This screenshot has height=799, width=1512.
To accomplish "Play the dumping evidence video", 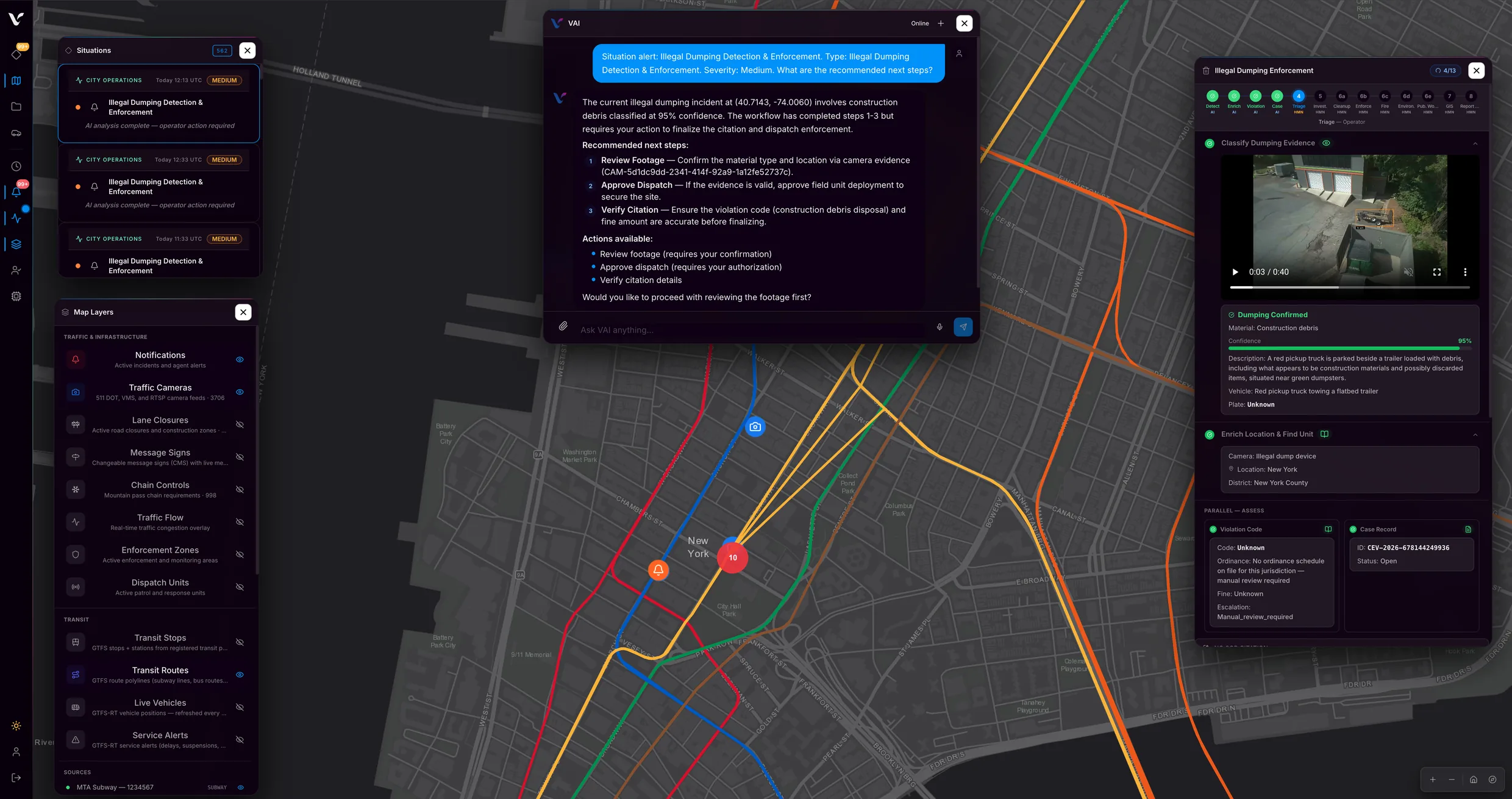I will [x=1235, y=272].
